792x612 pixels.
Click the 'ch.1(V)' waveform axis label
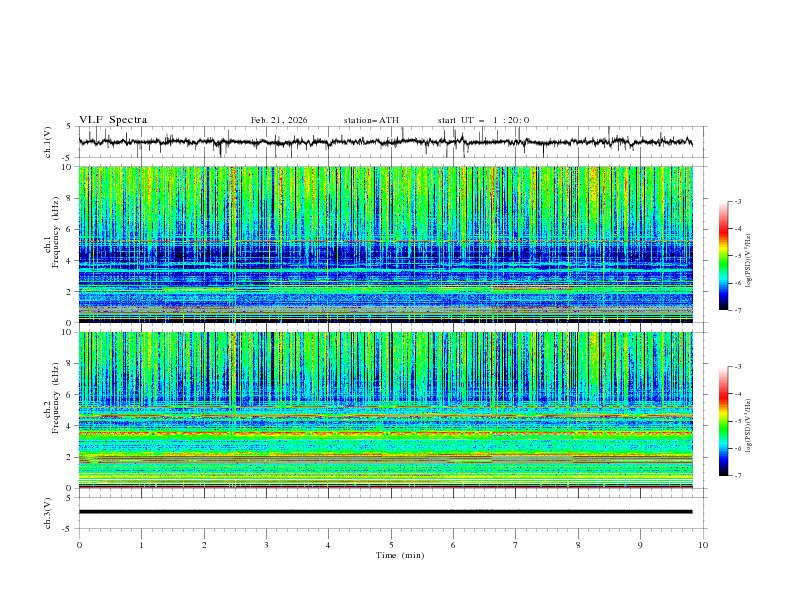point(48,142)
